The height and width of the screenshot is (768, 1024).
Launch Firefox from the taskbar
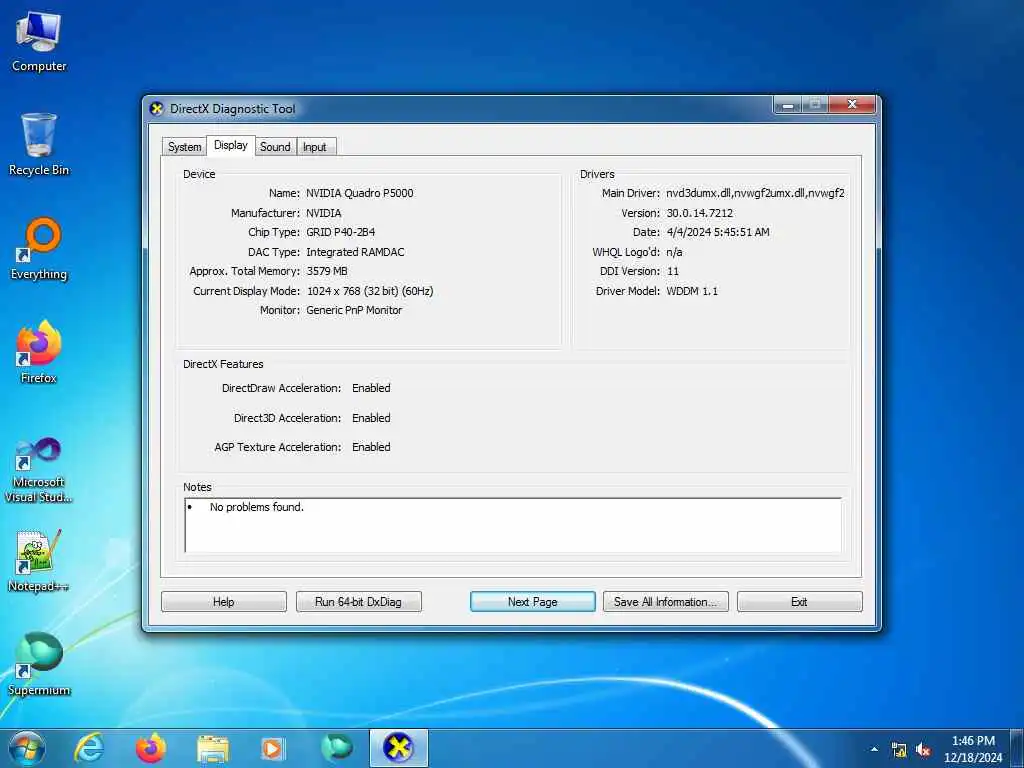click(x=151, y=748)
